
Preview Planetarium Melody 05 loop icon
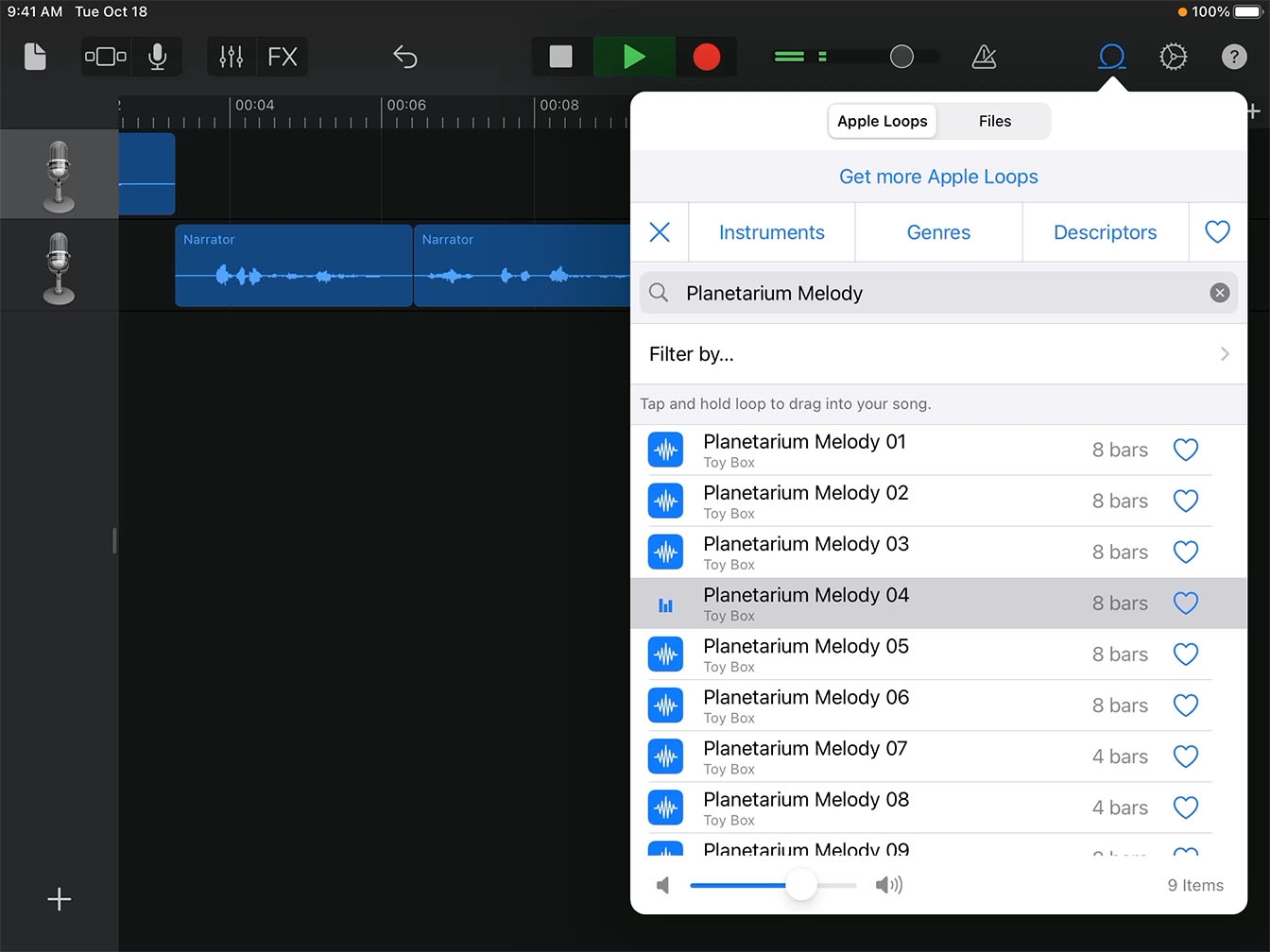click(x=665, y=654)
